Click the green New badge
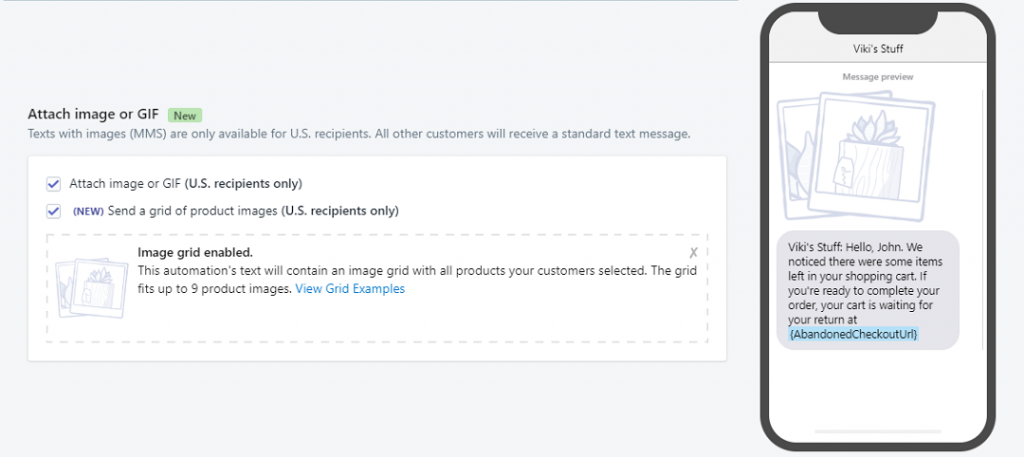The image size is (1024, 457). point(185,115)
